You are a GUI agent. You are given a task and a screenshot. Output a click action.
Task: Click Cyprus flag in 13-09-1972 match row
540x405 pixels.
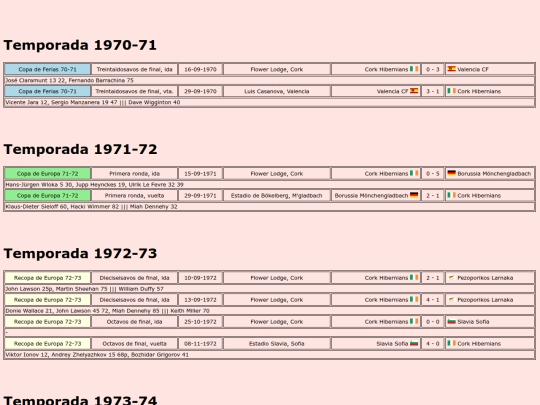coord(451,300)
